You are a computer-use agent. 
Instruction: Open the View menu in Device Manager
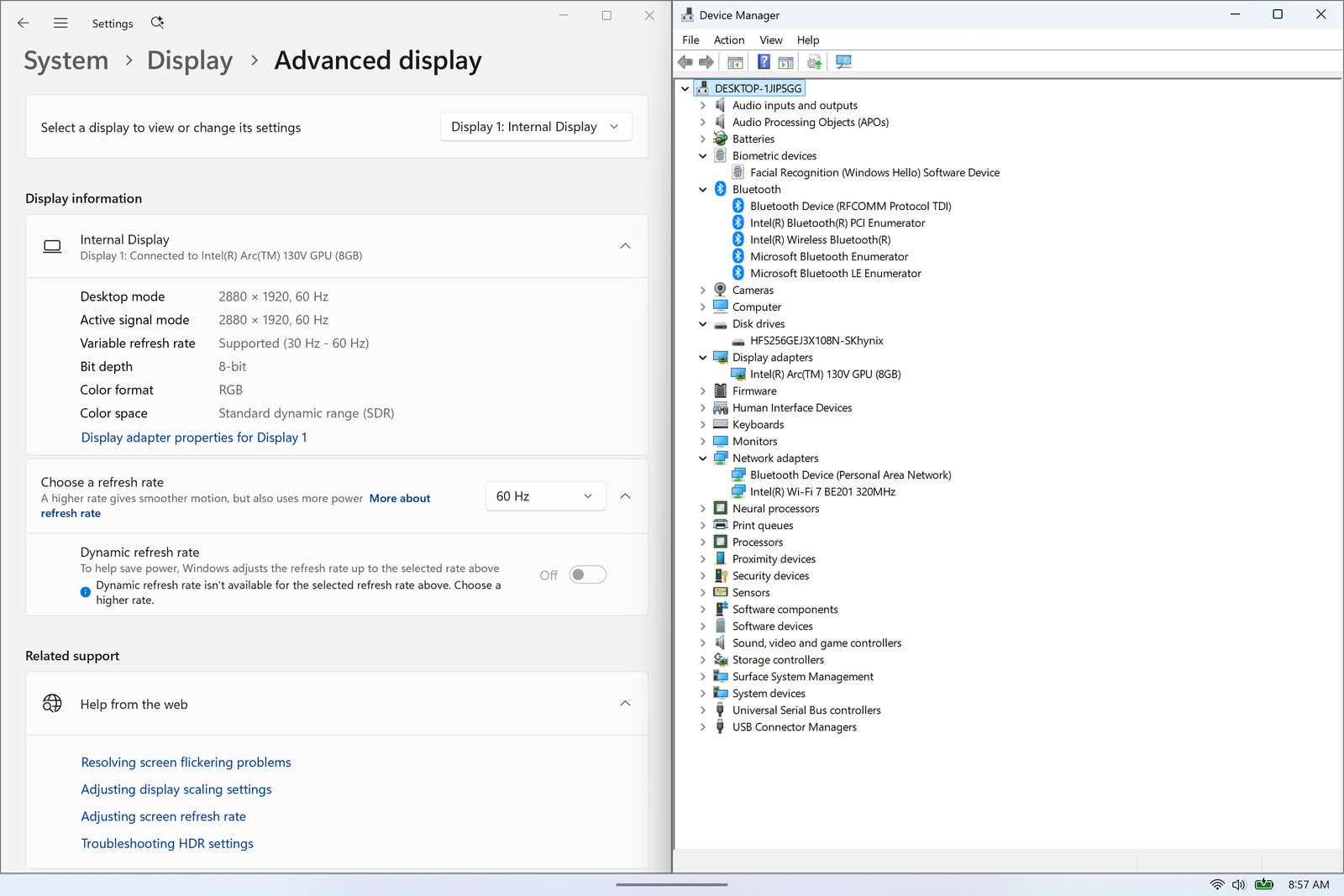click(x=771, y=39)
